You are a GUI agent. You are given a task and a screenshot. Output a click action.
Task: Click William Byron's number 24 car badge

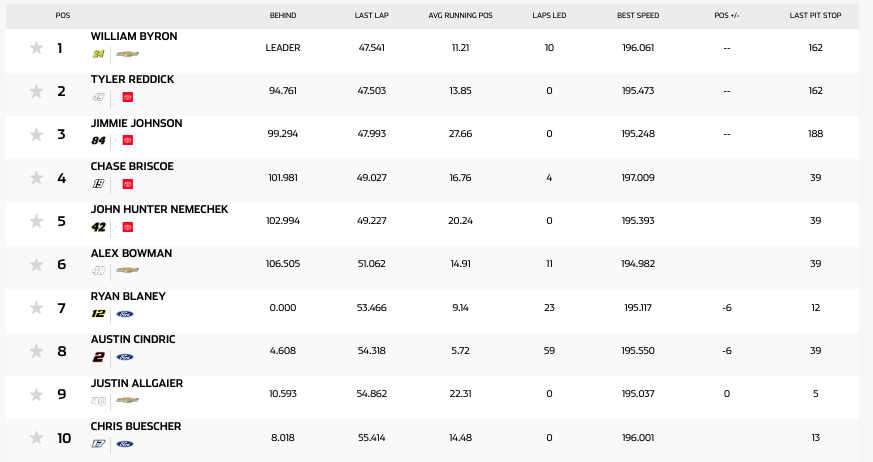(x=99, y=54)
